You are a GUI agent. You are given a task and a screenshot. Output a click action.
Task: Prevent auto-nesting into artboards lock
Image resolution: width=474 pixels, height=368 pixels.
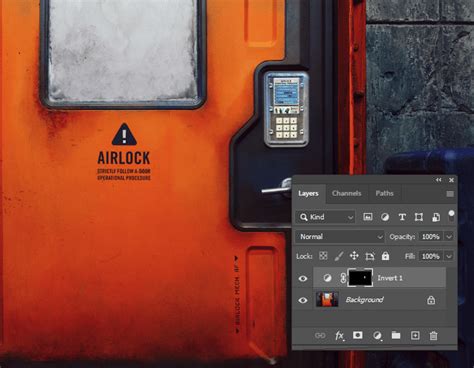pos(370,256)
